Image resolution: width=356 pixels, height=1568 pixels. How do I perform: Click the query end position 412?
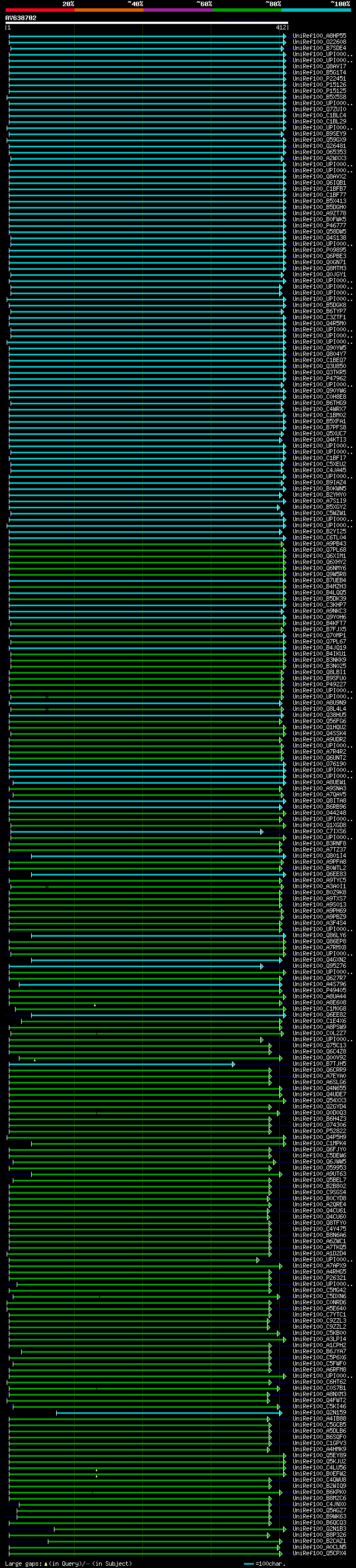click(280, 28)
